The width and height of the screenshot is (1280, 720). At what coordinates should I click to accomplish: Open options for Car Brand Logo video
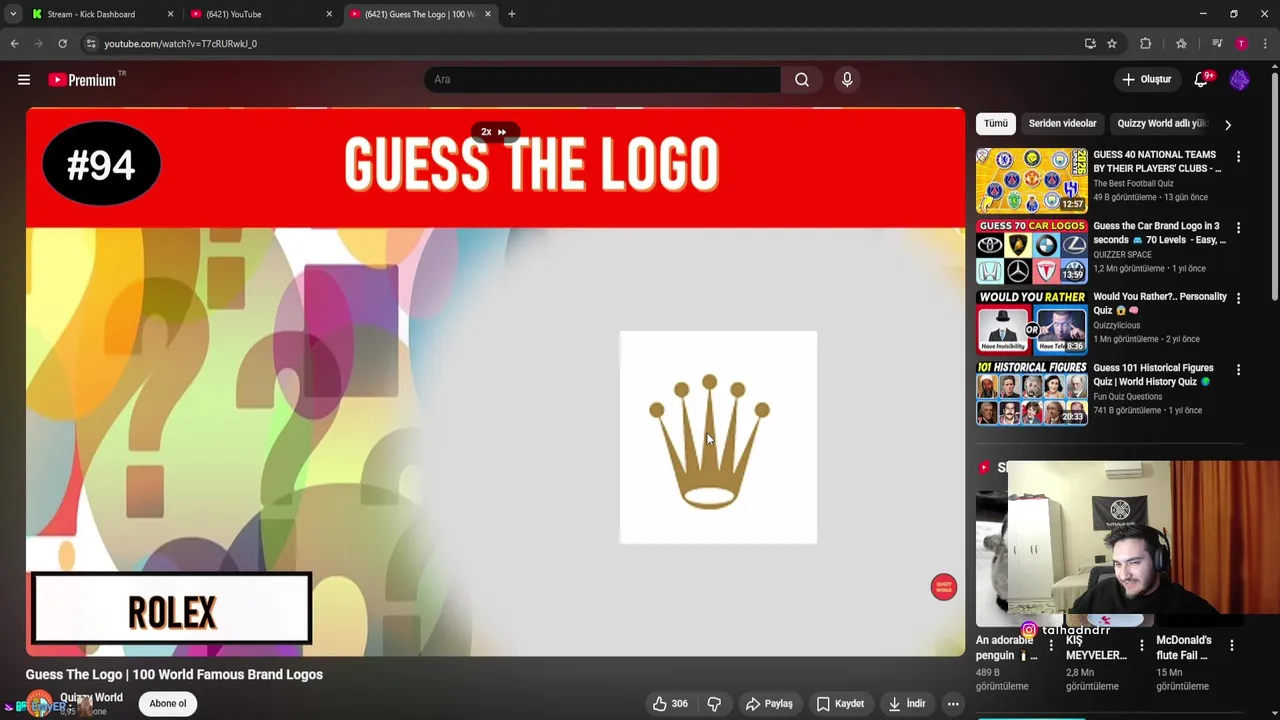1238,228
